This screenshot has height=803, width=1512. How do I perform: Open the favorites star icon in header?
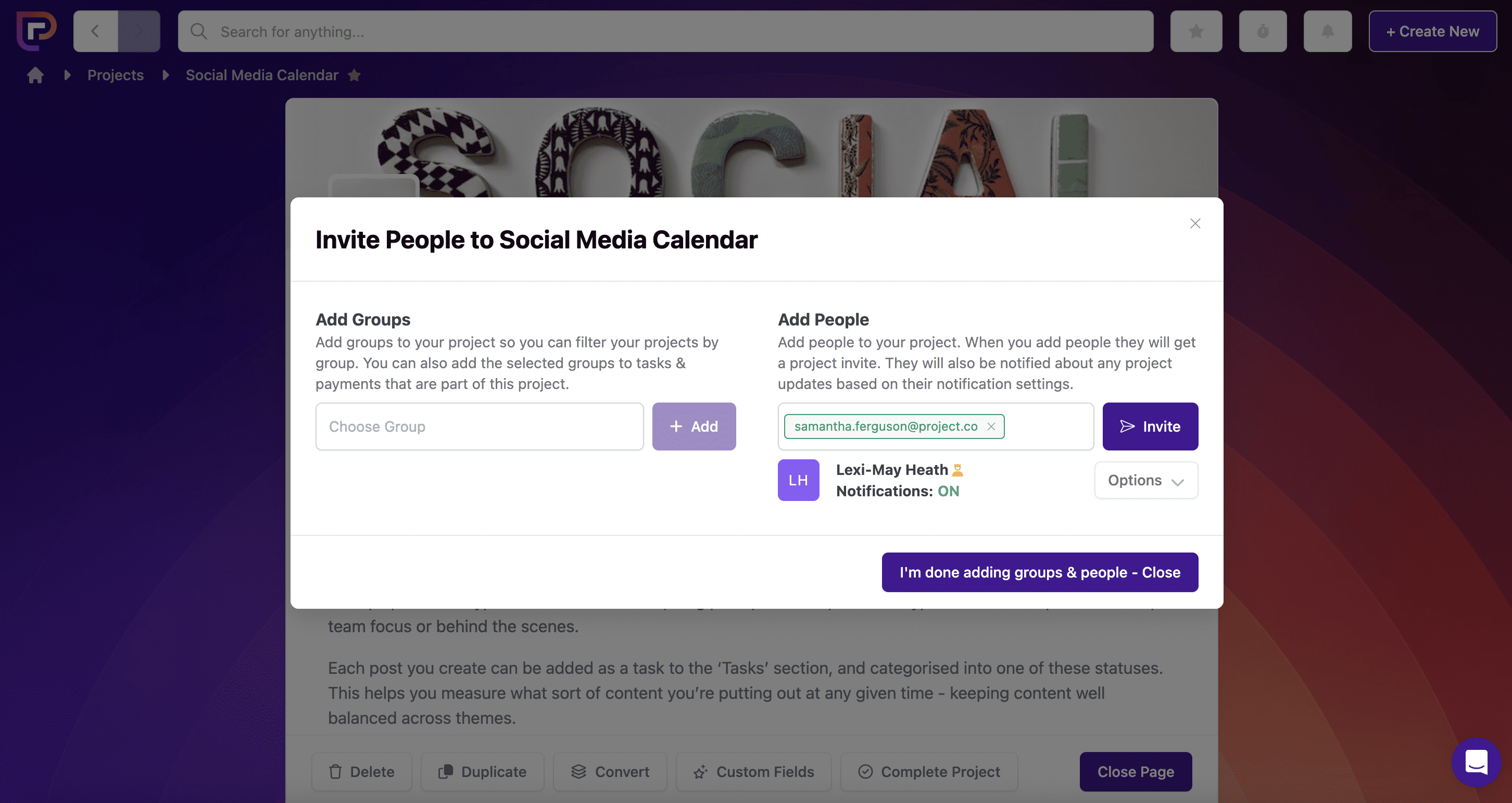(x=1195, y=31)
